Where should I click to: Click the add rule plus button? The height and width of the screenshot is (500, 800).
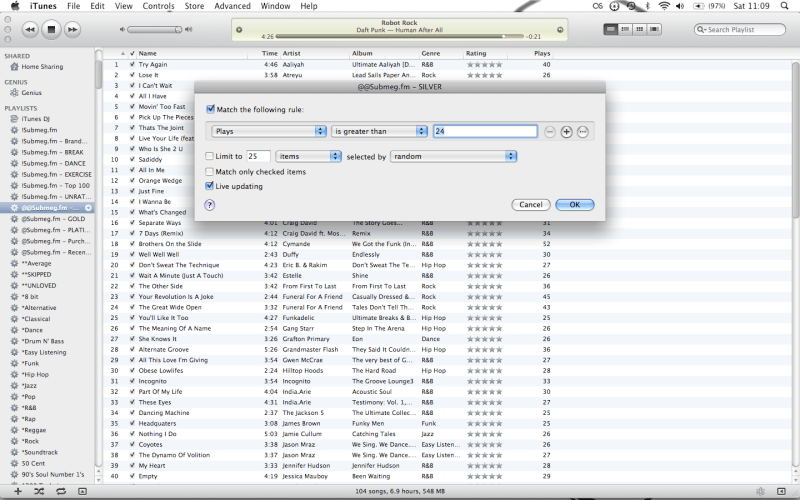tap(566, 132)
